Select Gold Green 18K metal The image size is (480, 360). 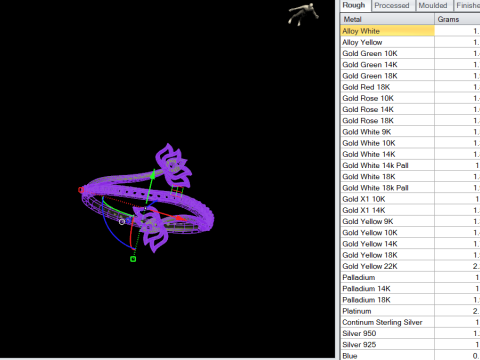[410, 76]
